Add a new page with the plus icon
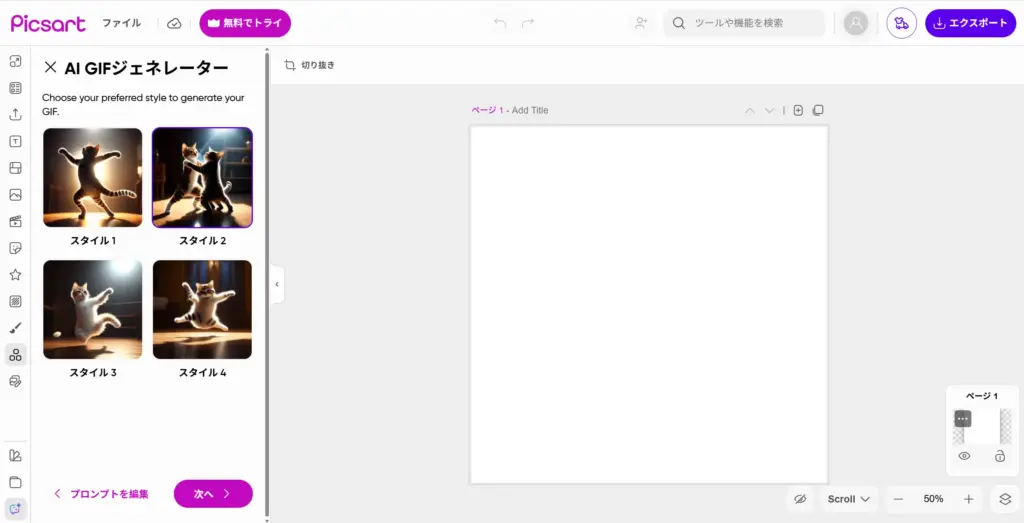 pyautogui.click(x=798, y=110)
